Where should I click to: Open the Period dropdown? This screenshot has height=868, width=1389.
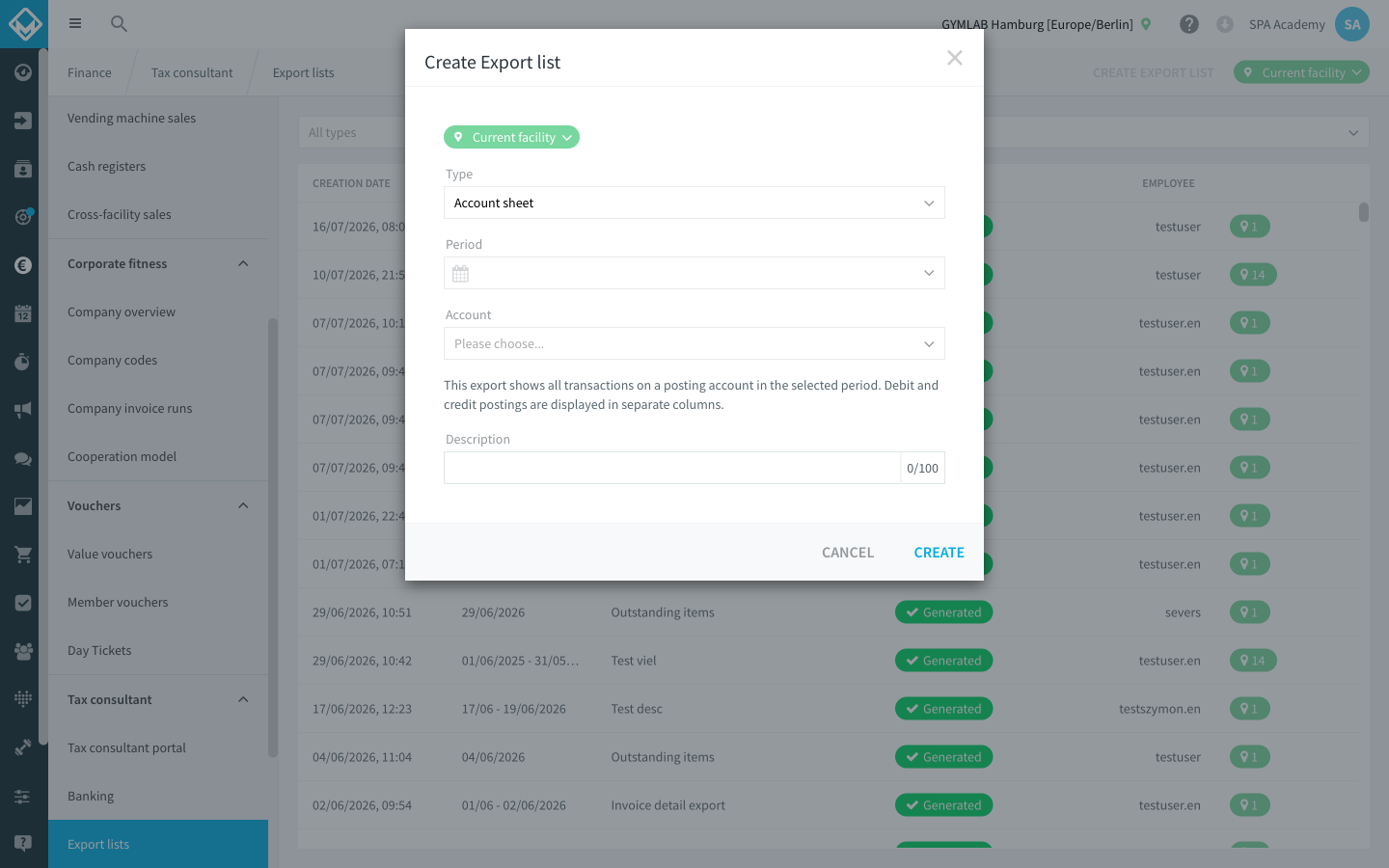694,273
